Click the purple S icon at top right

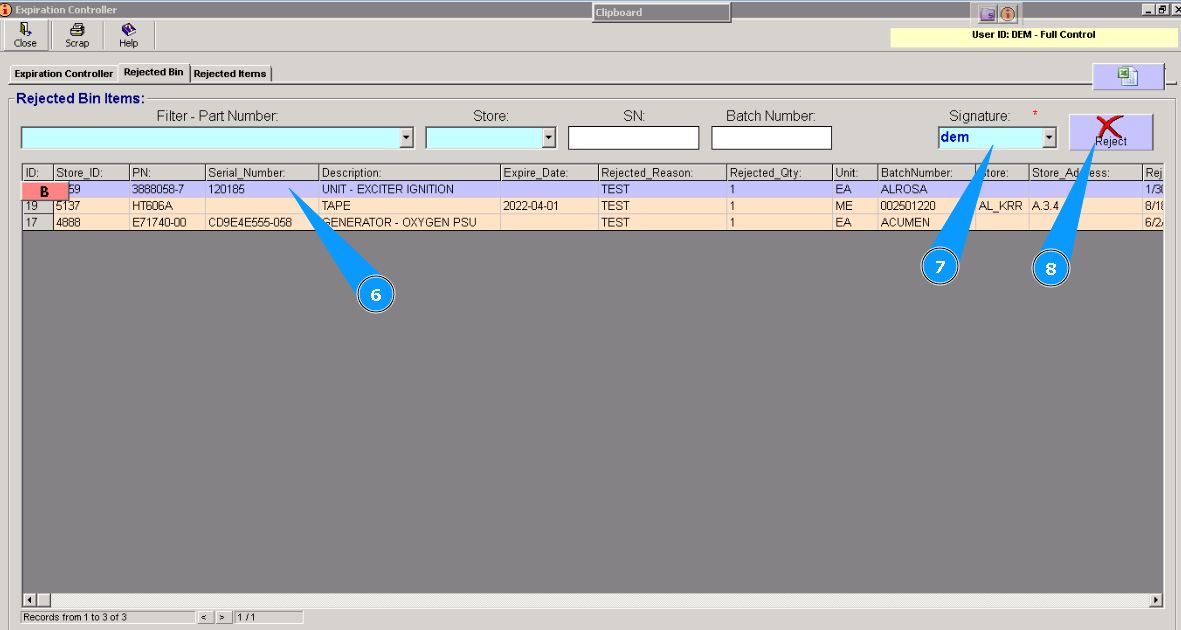(x=987, y=14)
